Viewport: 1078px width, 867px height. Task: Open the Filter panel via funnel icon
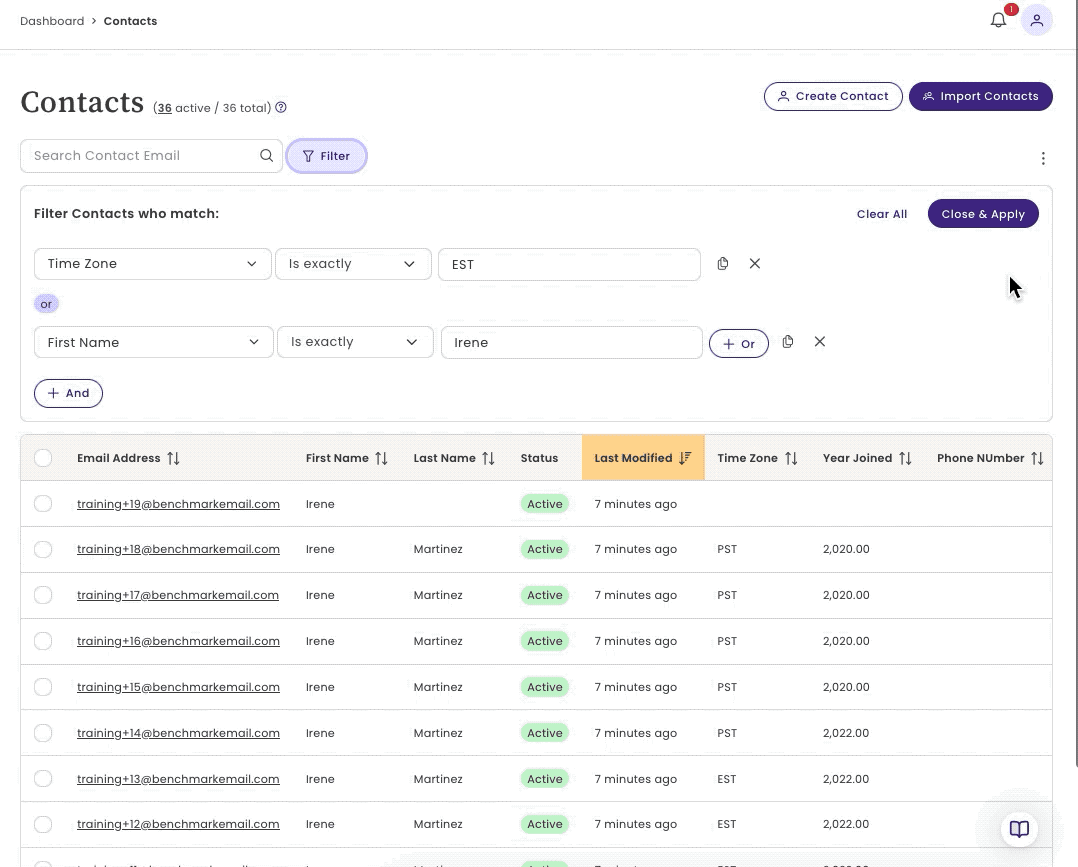click(x=310, y=156)
